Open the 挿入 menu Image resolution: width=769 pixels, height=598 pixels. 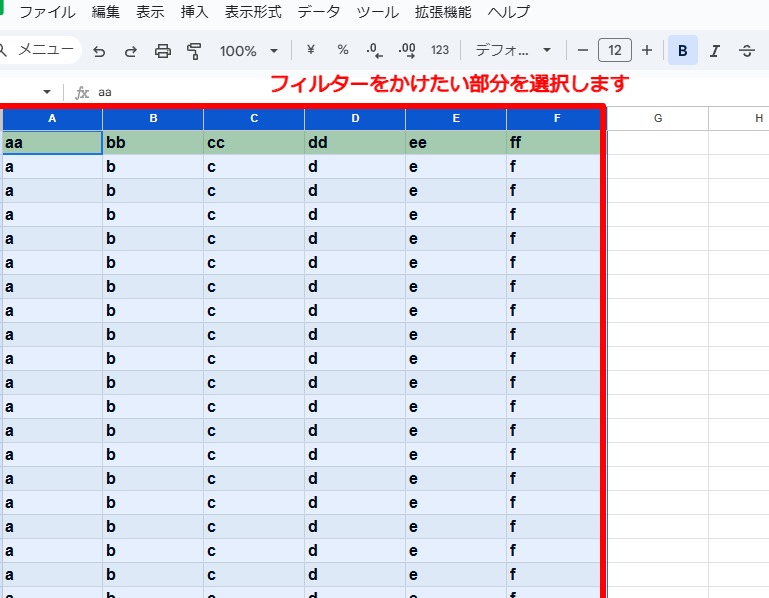pyautogui.click(x=194, y=12)
